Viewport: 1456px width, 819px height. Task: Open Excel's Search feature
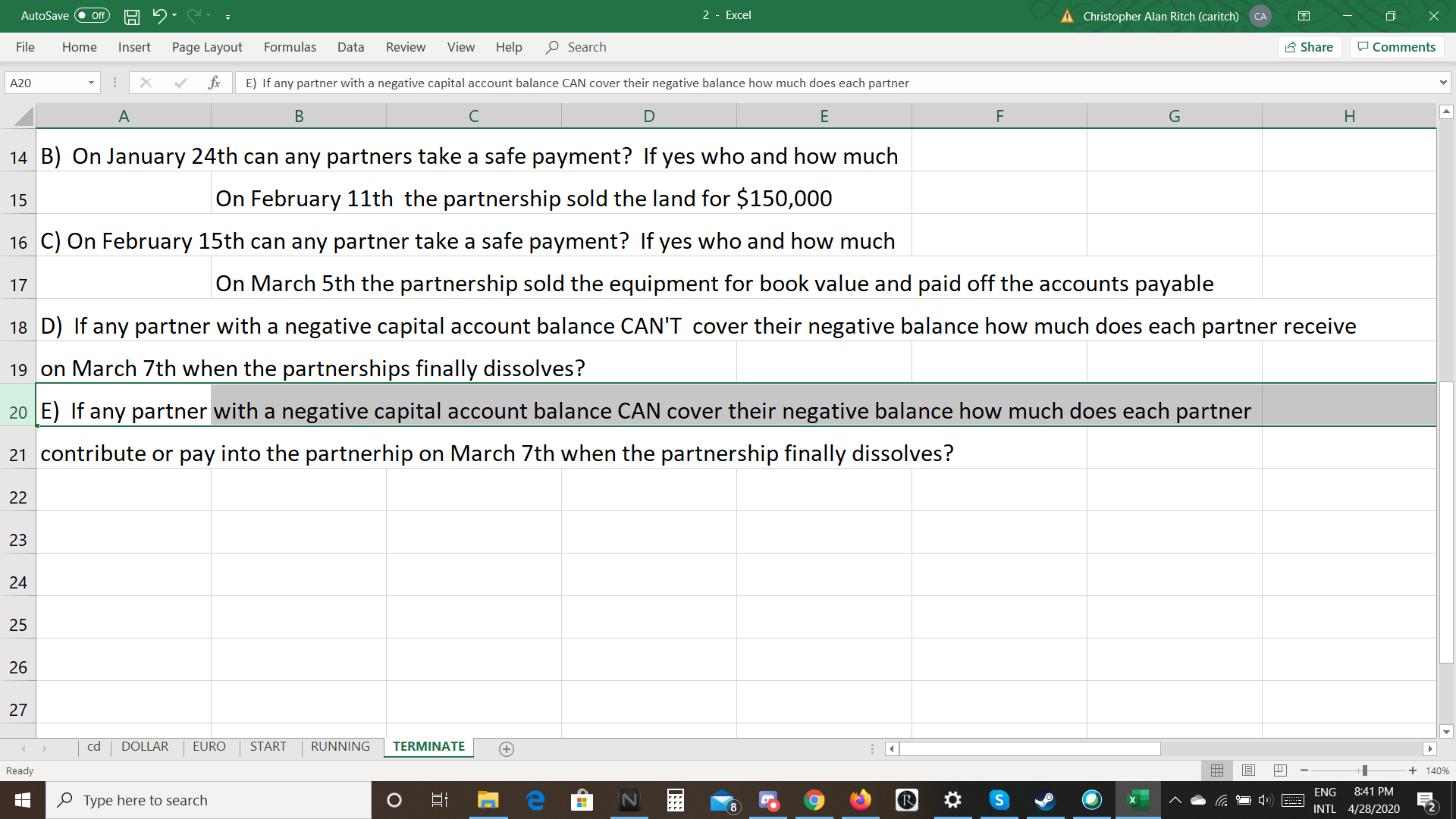click(x=576, y=47)
